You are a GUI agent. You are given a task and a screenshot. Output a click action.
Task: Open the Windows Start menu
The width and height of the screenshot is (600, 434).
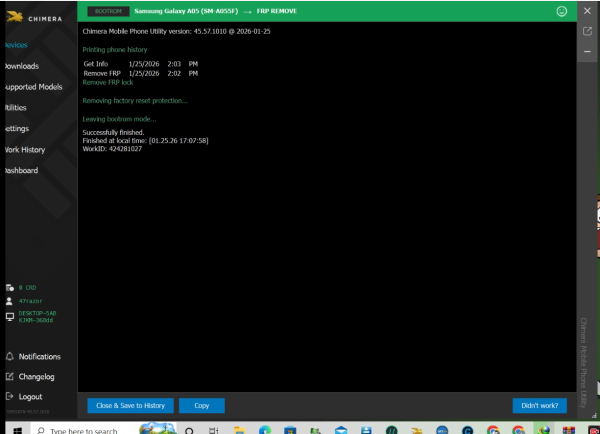pyautogui.click(x=18, y=430)
